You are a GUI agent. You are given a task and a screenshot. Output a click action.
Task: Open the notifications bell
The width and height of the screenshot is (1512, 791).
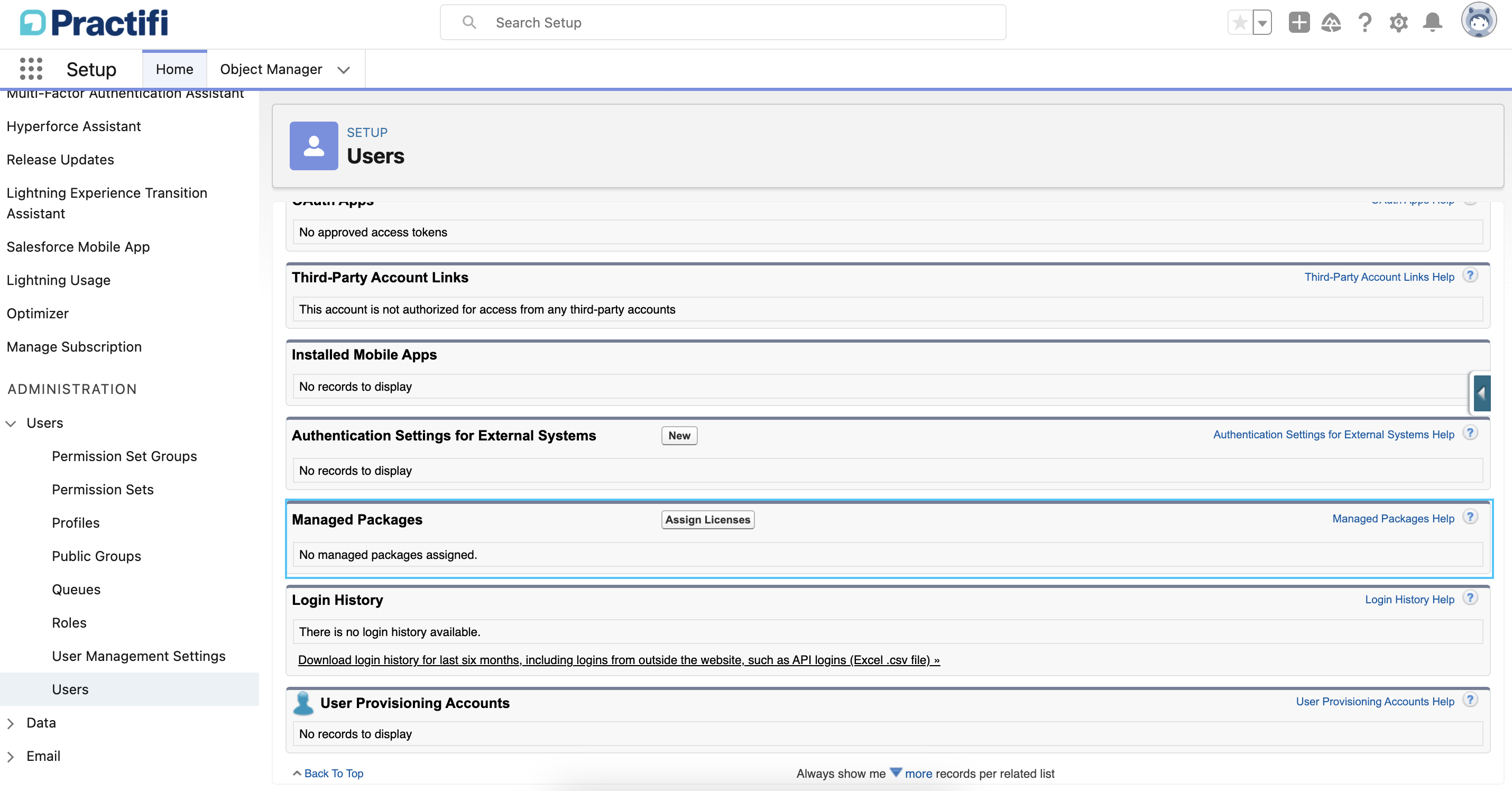click(x=1433, y=23)
